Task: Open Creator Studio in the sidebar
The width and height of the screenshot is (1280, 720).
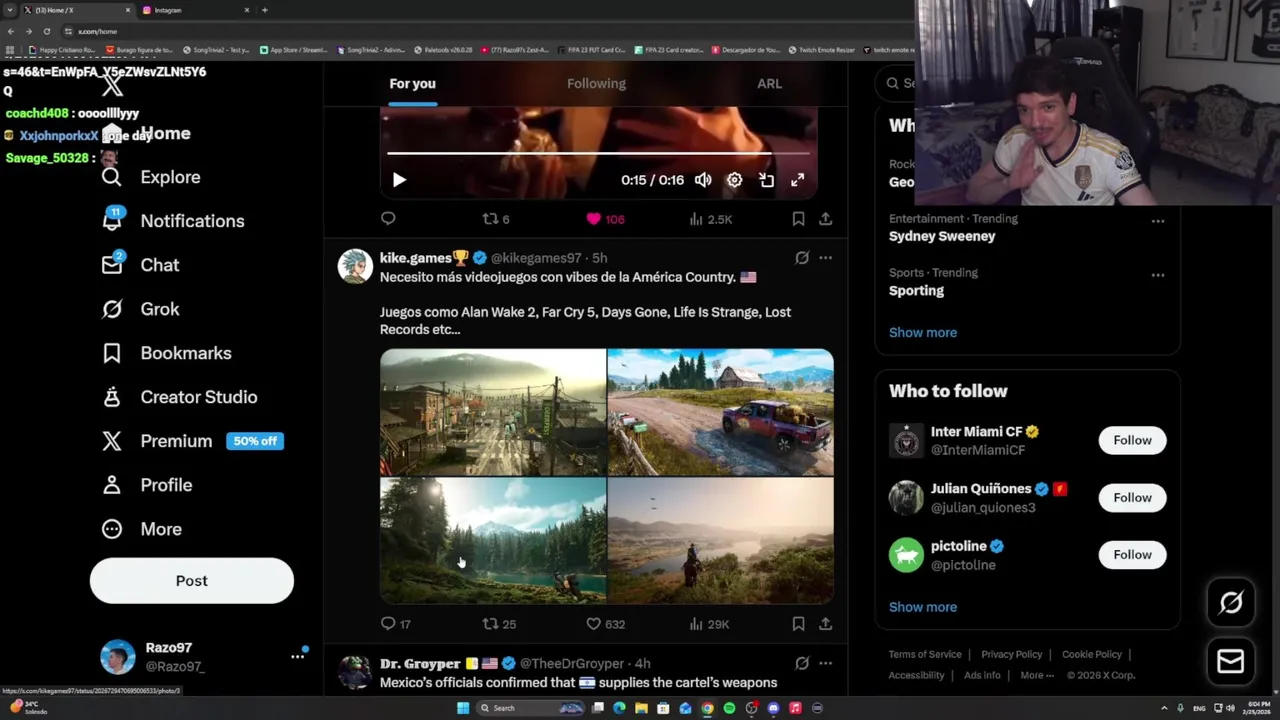Action: (179, 397)
